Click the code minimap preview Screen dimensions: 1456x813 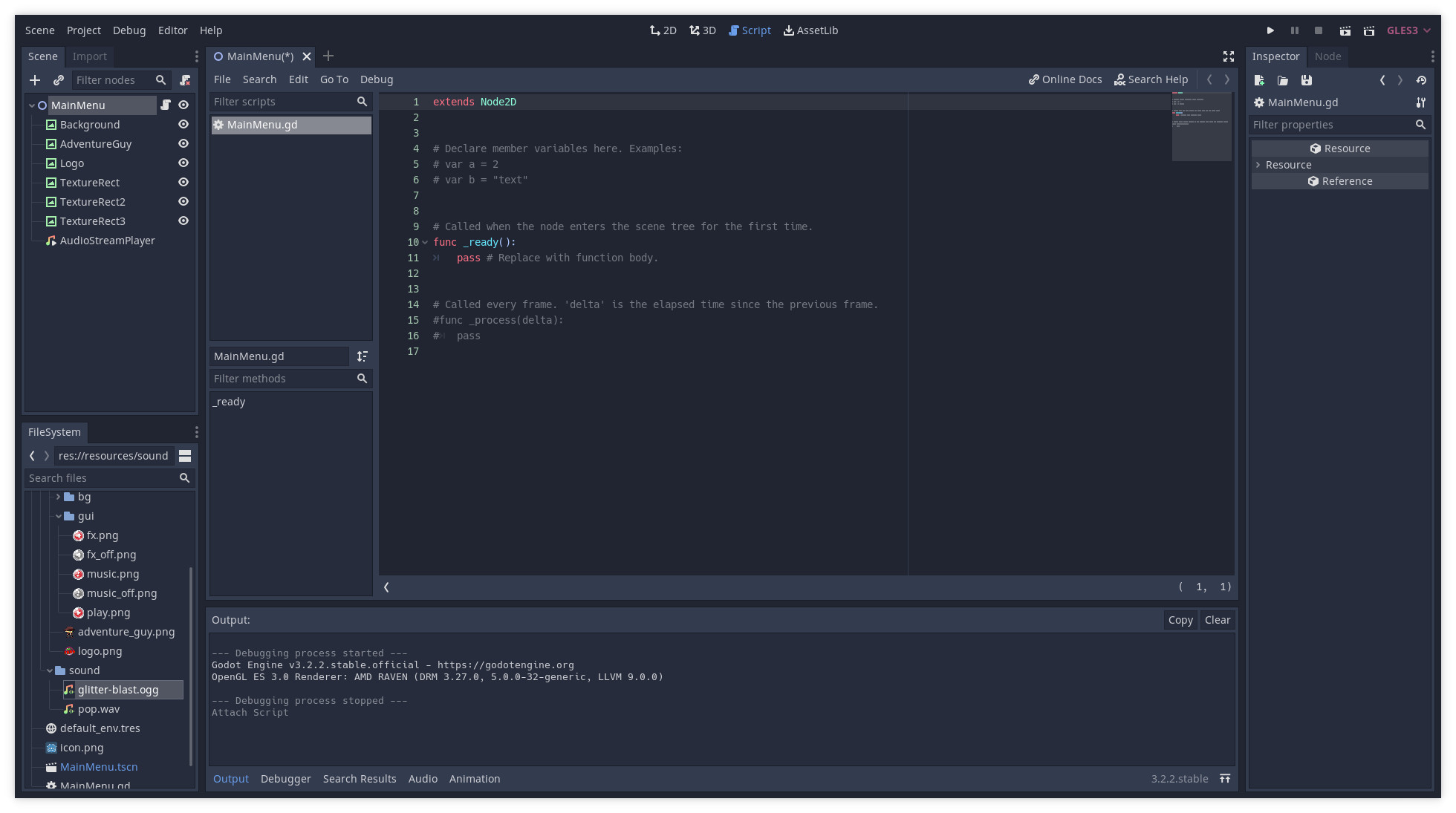1201,126
